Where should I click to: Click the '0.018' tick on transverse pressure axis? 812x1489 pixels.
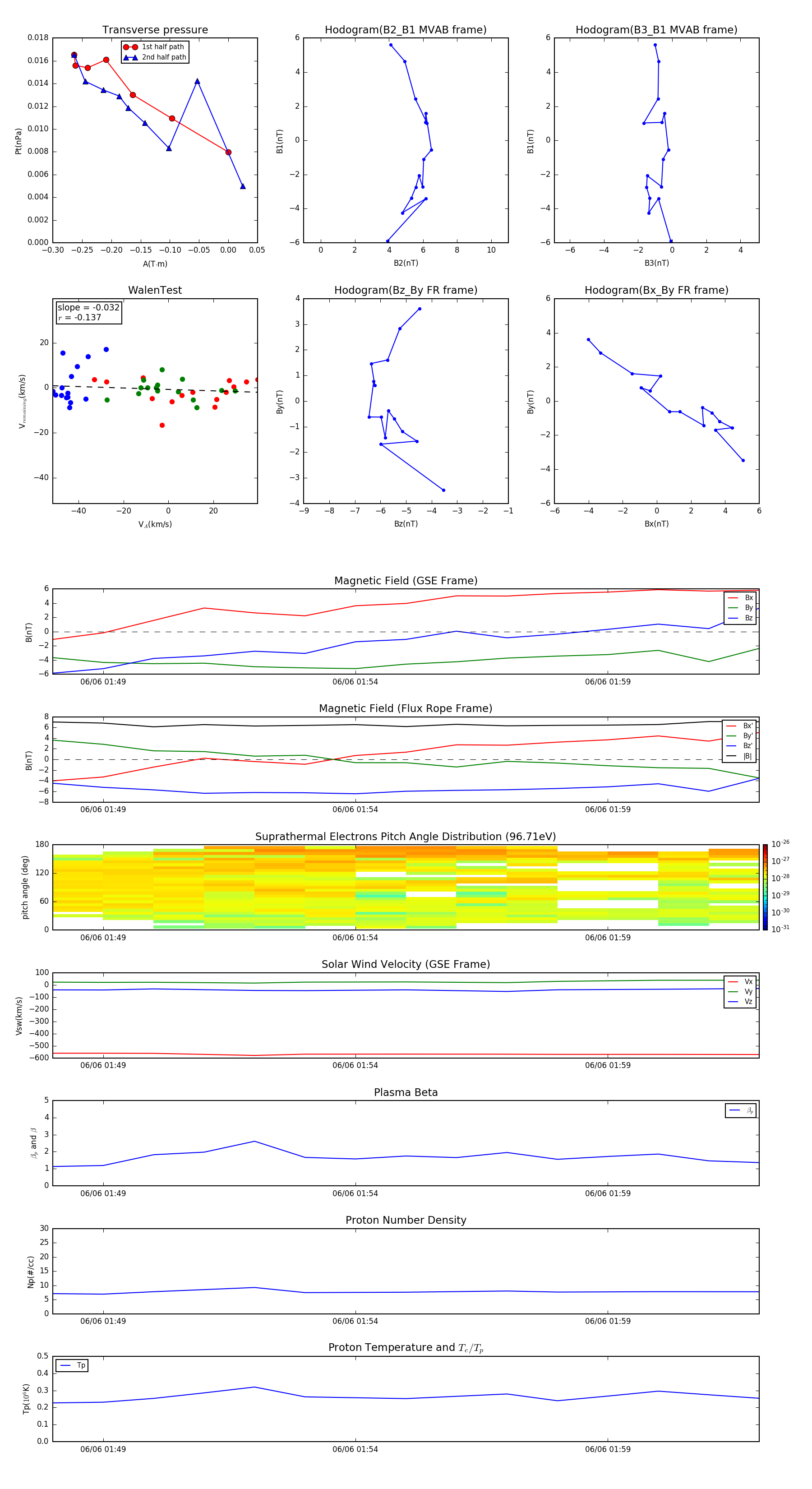[38, 37]
